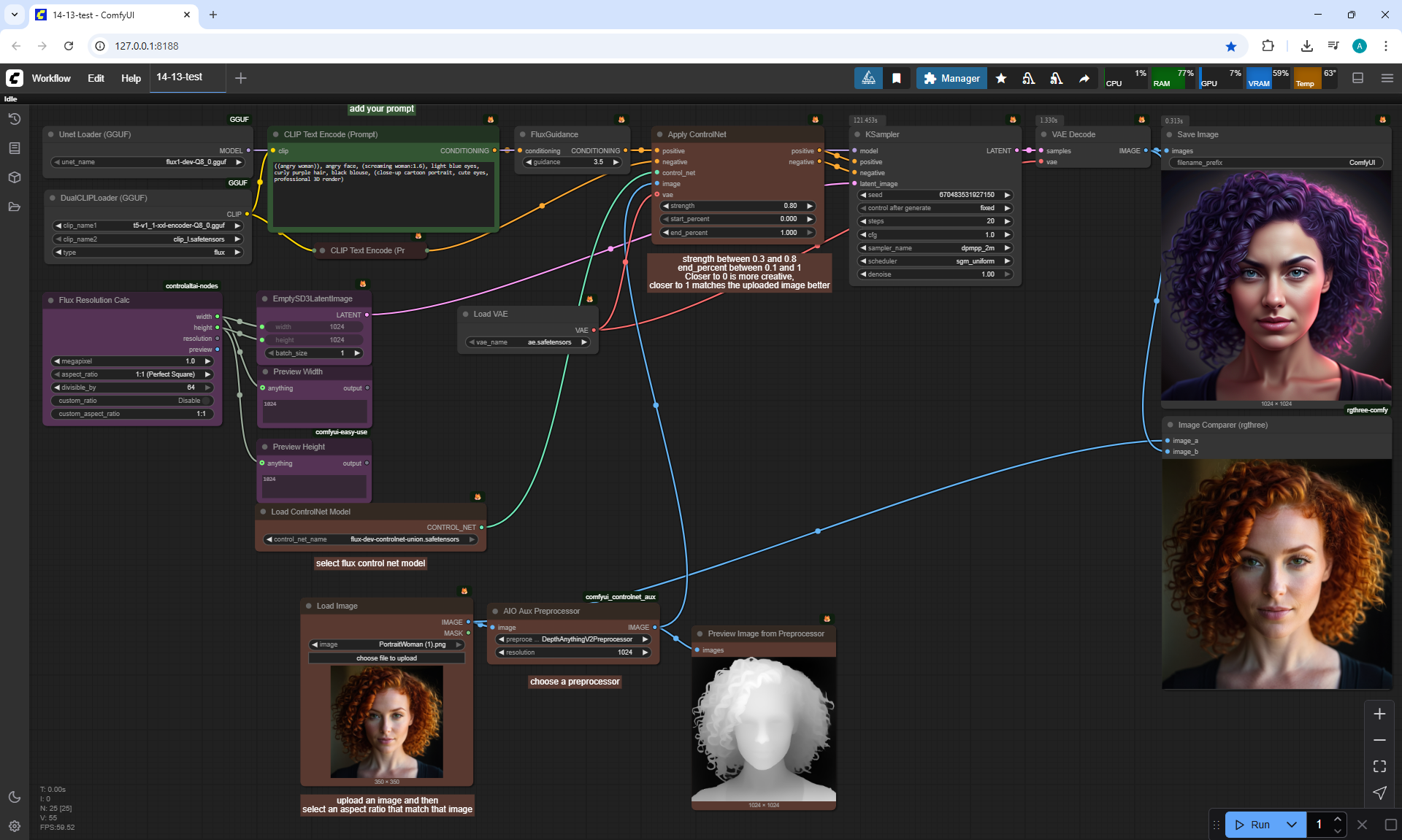This screenshot has width=1402, height=840.
Task: Open node library cube icon
Action: (x=15, y=177)
